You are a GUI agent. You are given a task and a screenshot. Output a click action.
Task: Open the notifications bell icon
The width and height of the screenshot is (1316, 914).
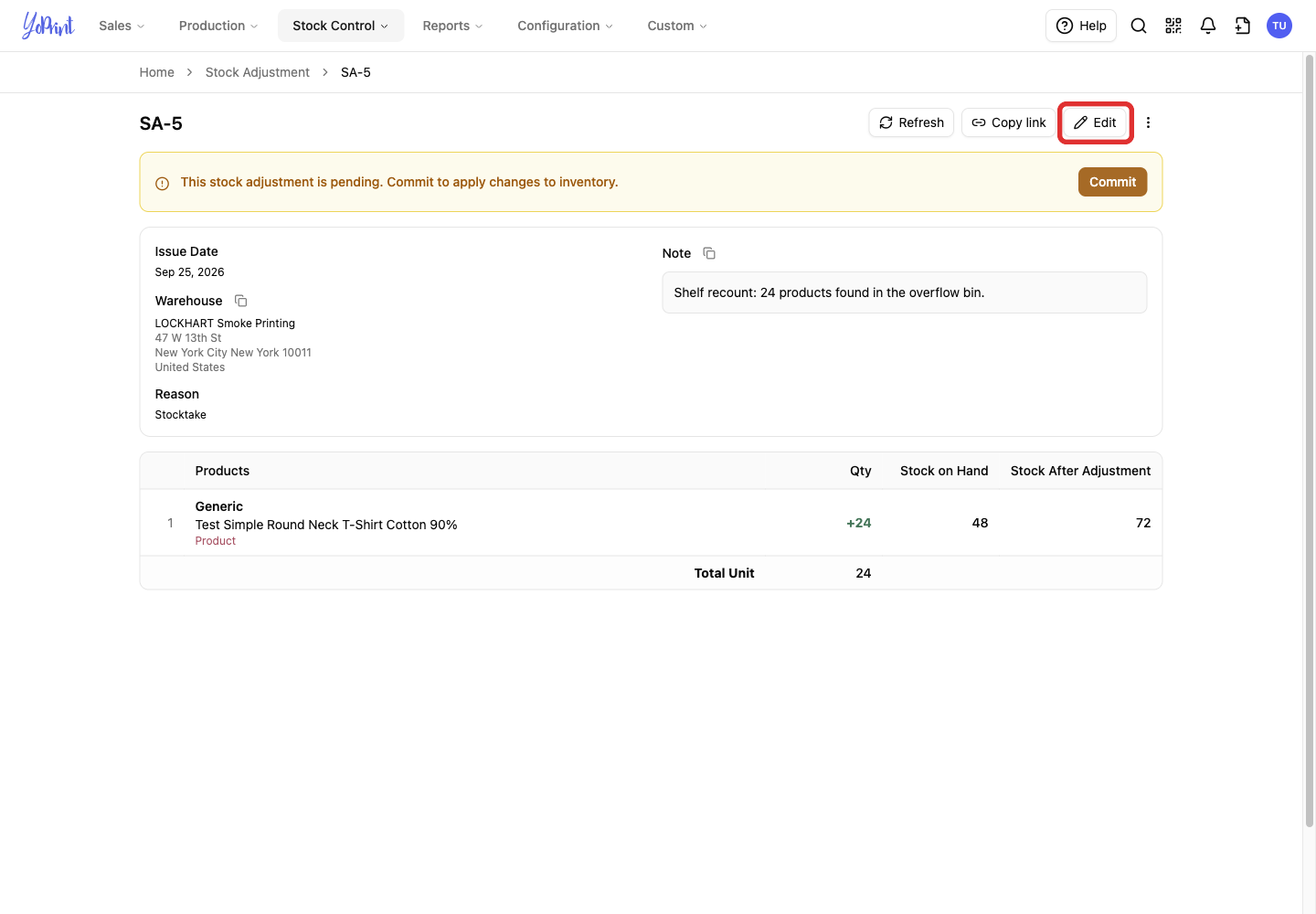(x=1208, y=26)
